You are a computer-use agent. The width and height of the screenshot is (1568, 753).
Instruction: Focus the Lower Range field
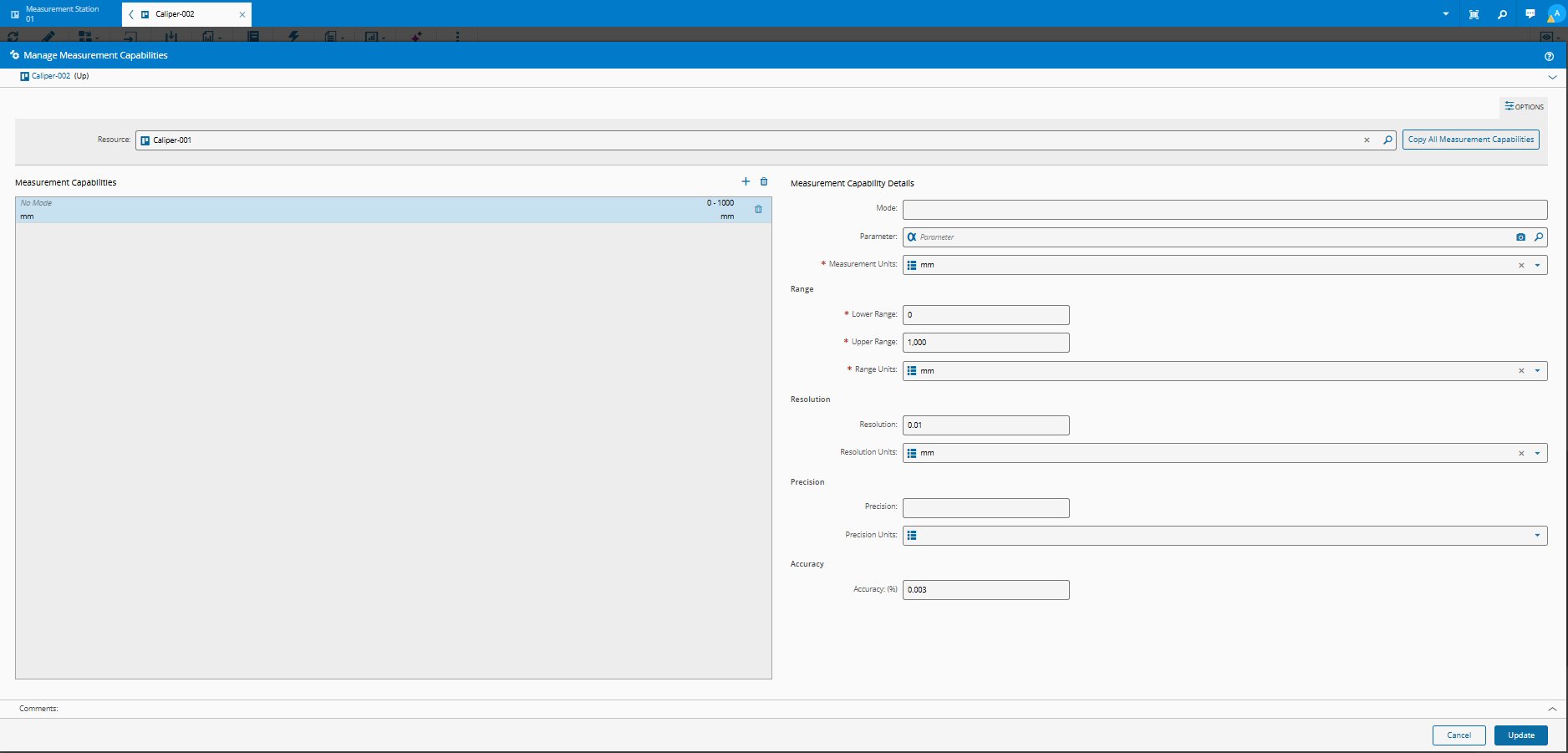985,315
